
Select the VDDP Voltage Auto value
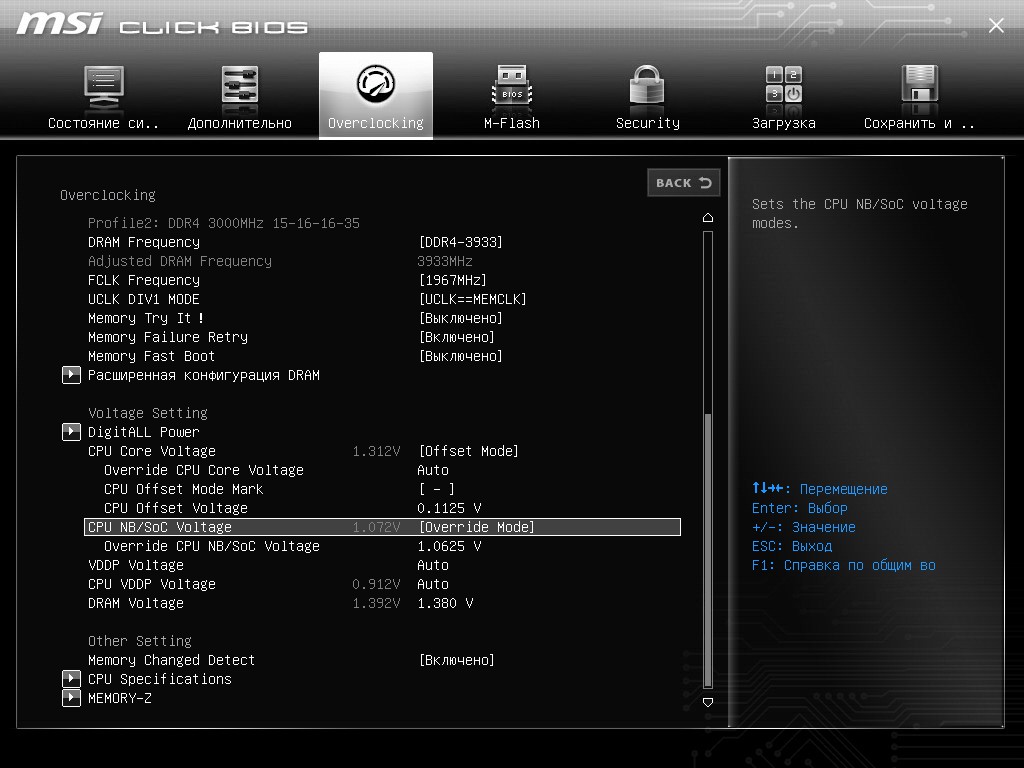[433, 565]
